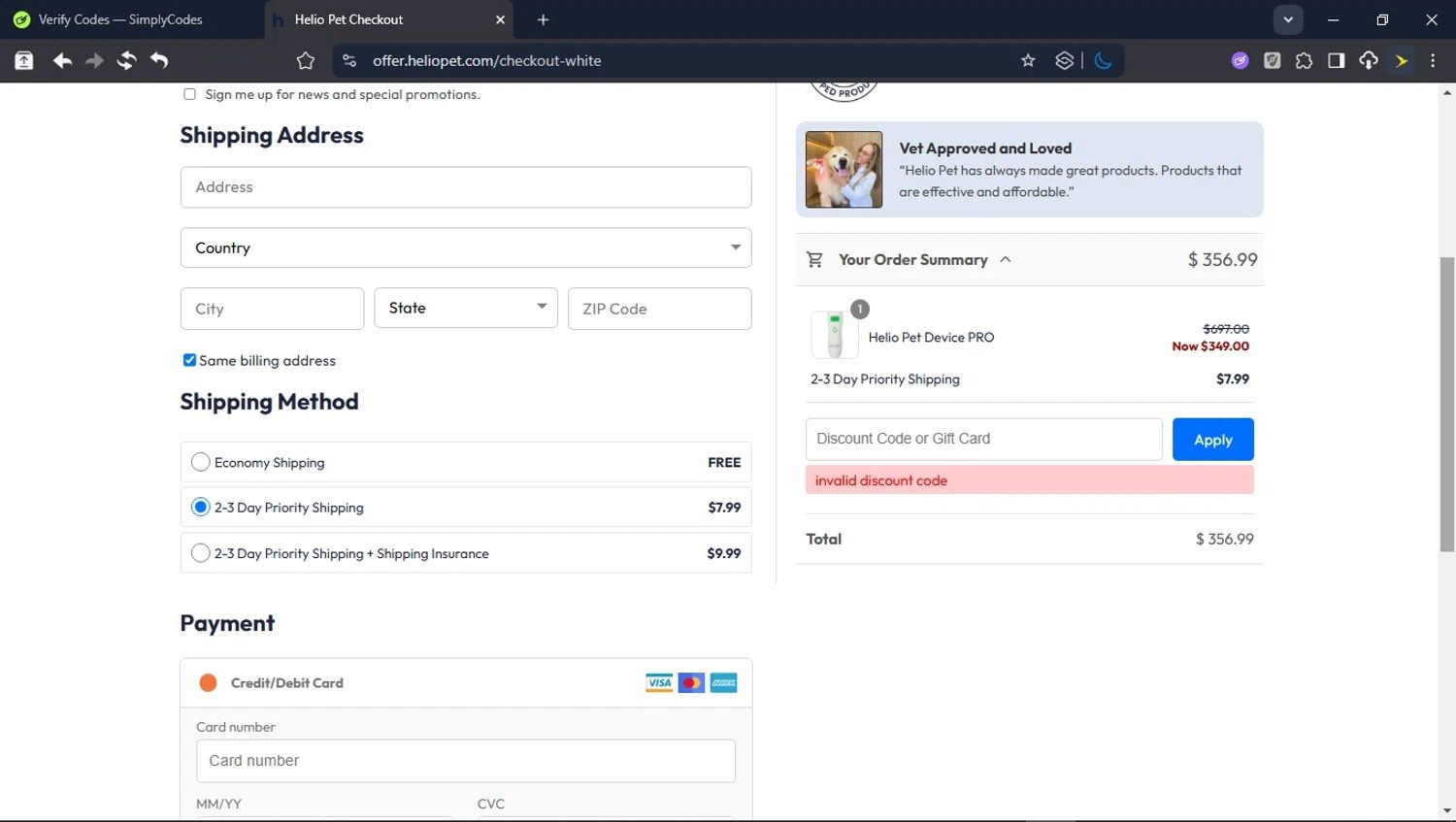Click the Helio Pet Device PRO product thumbnail
1456x822 pixels.
coord(835,335)
